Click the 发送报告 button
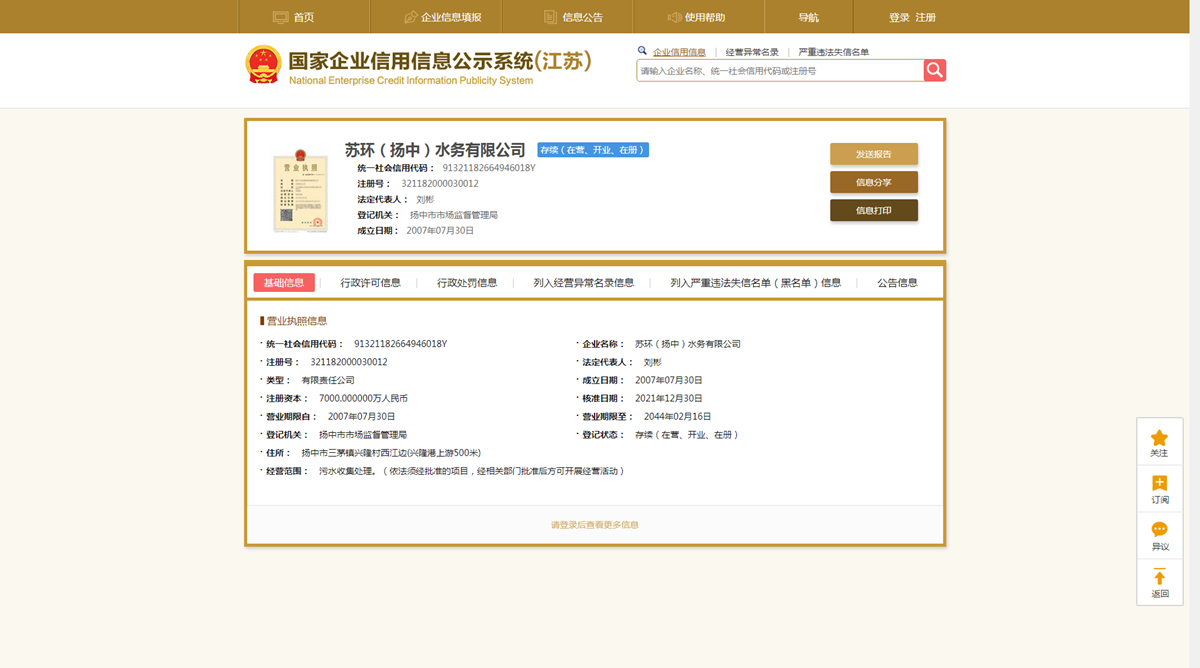 [x=874, y=154]
